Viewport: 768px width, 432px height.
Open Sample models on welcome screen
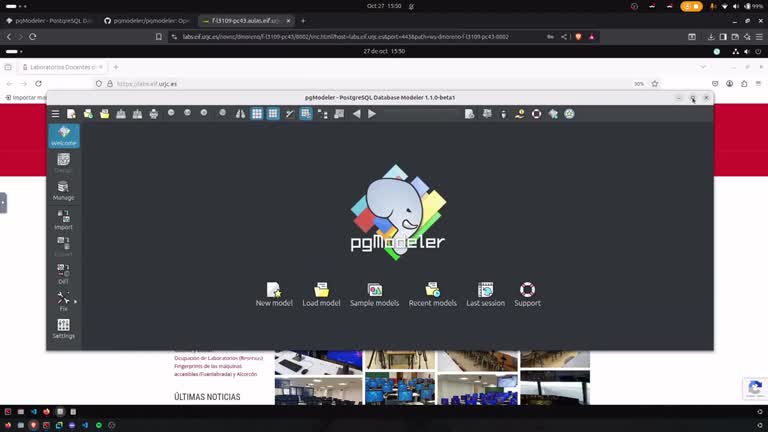(375, 294)
